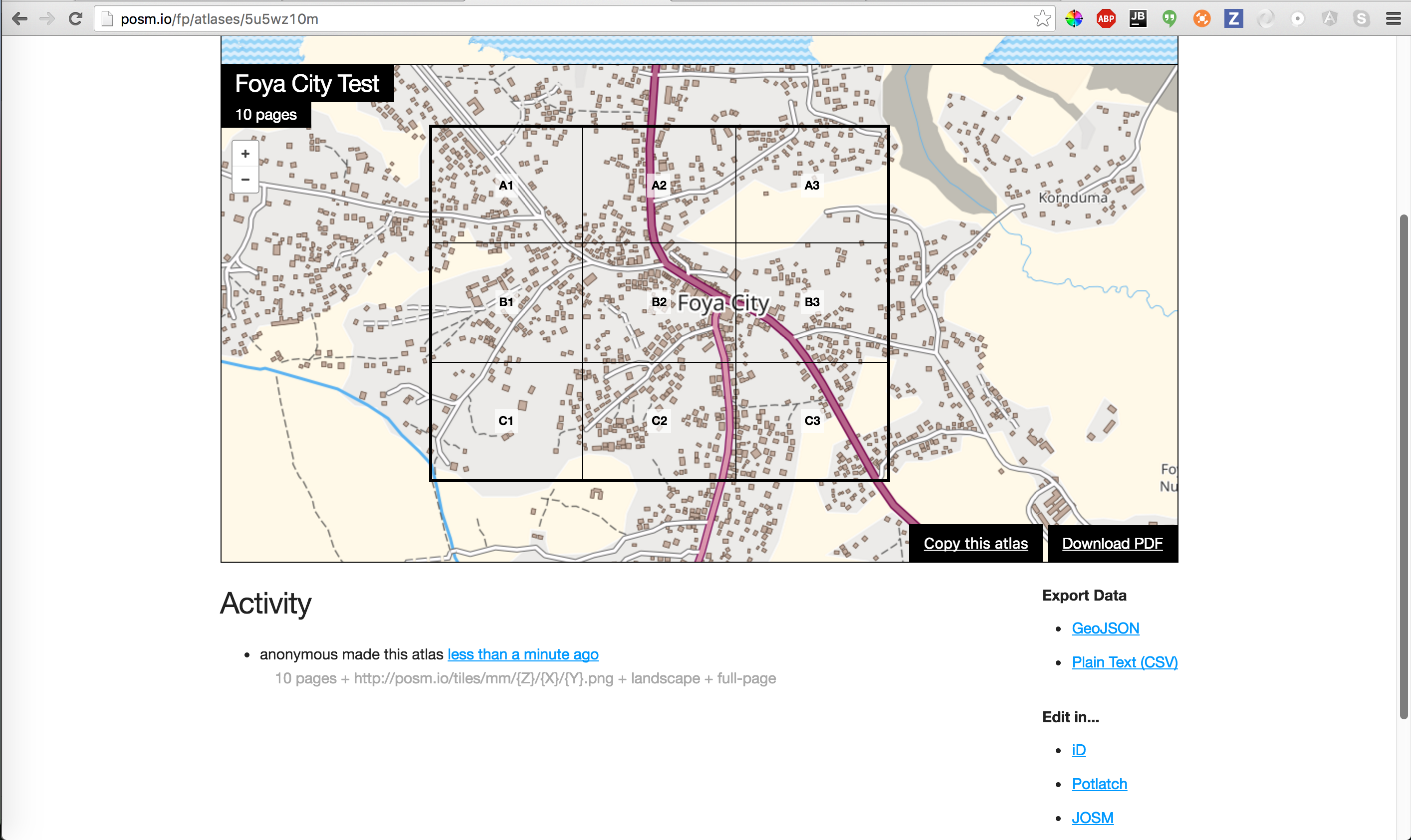Screen dimensions: 1411x840
Task: Click the iD editor link
Action: [x=1079, y=749]
